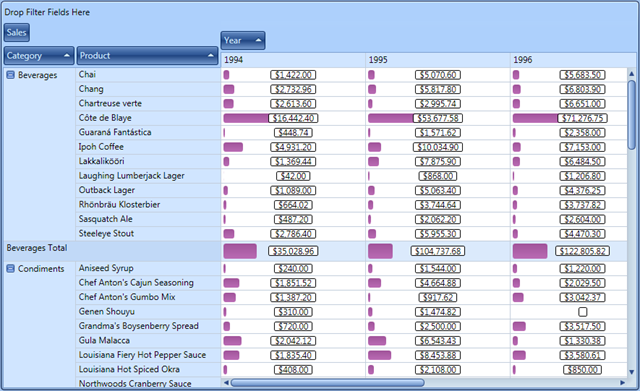
Task: Click the $8,453.88 value cell
Action: pos(438,355)
